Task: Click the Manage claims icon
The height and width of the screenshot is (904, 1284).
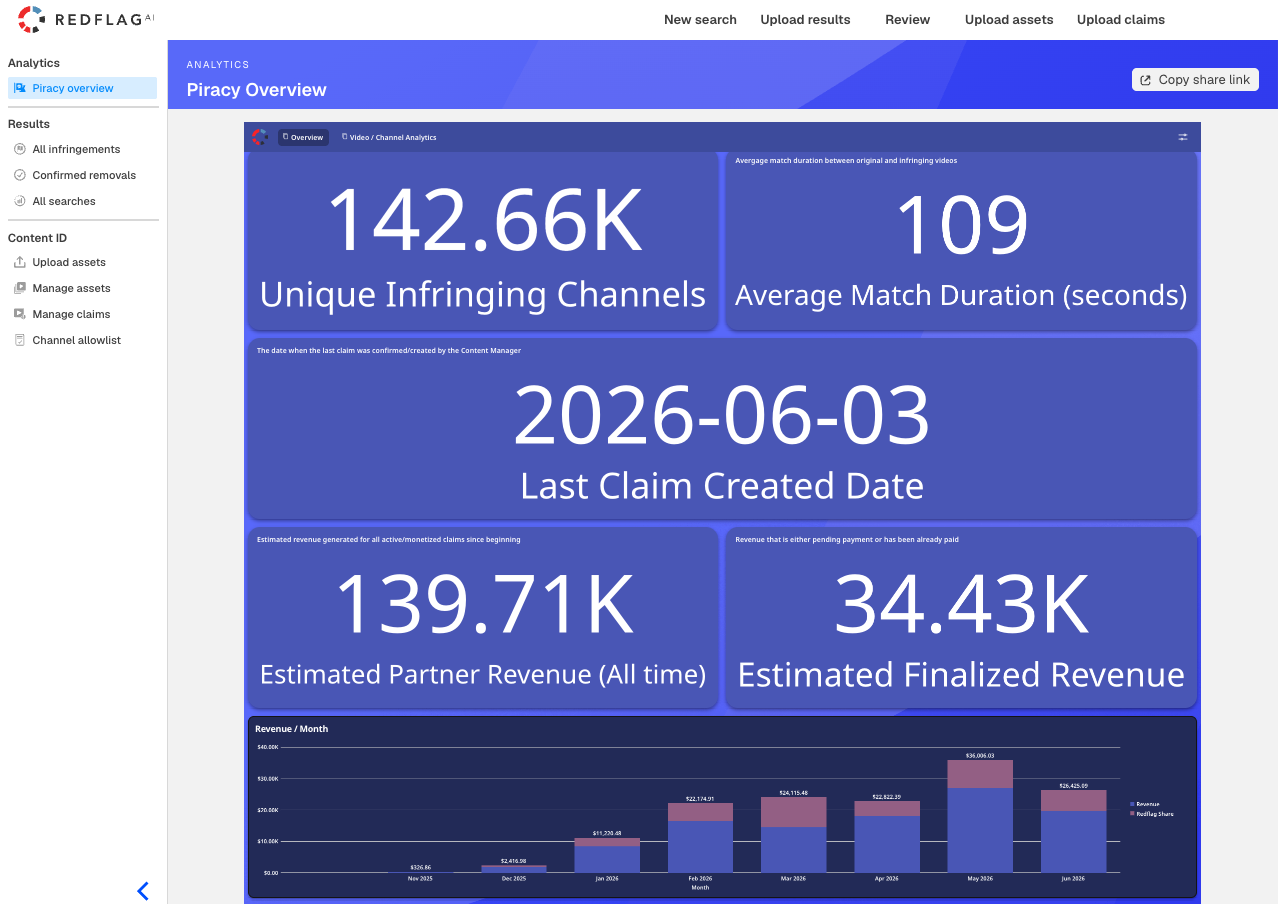Action: (20, 314)
